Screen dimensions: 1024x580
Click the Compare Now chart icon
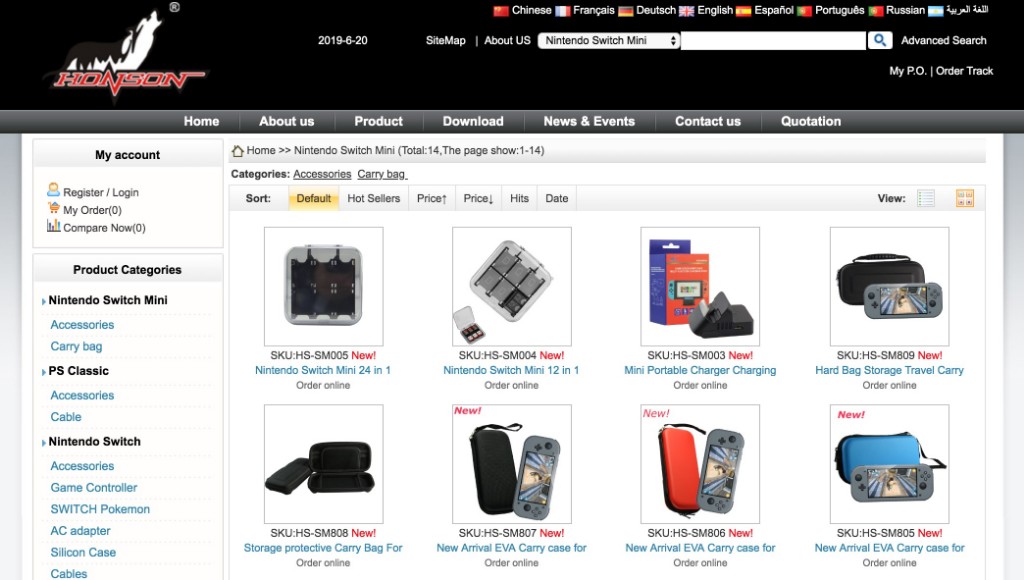click(54, 226)
